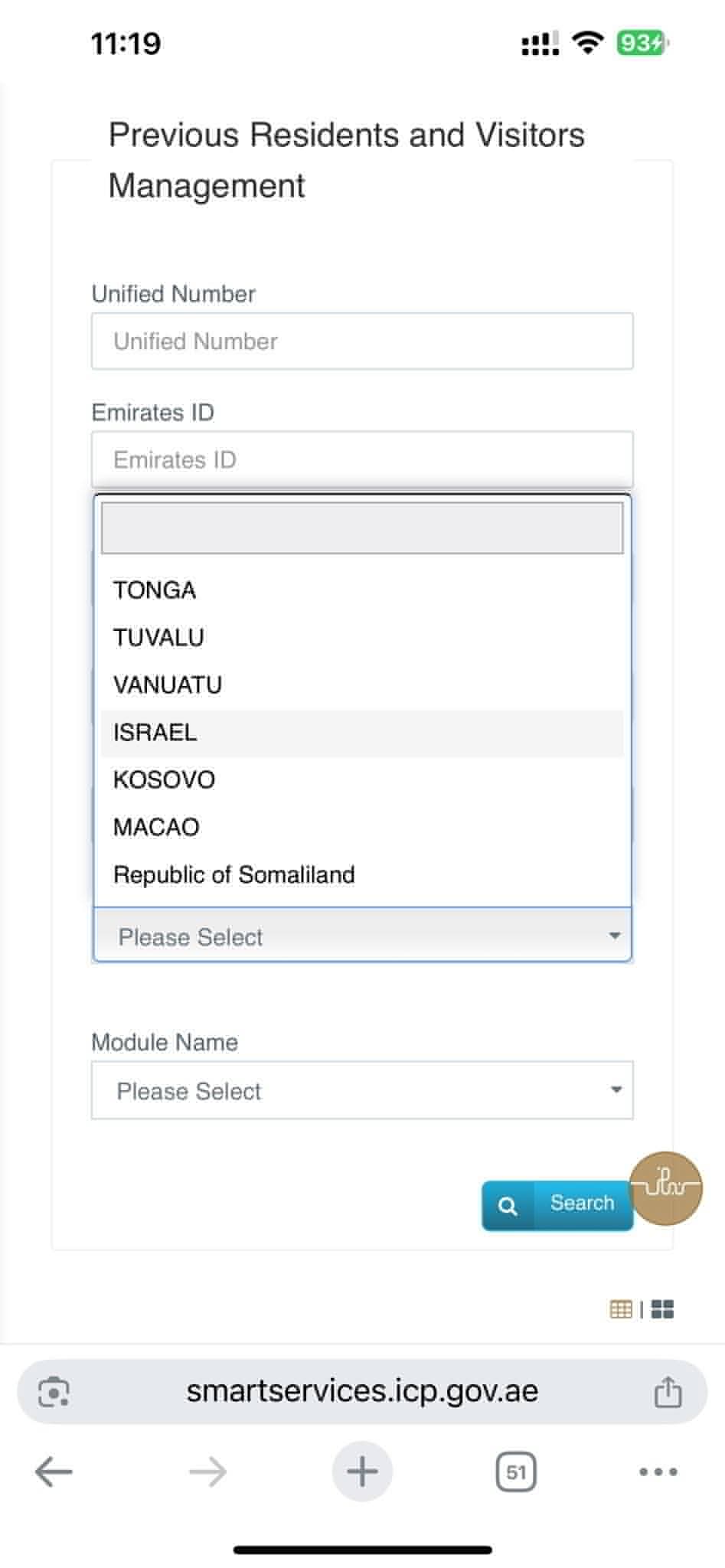Viewport: 725px width, 1568px height.
Task: Expand the Module Name dropdown
Action: [362, 1090]
